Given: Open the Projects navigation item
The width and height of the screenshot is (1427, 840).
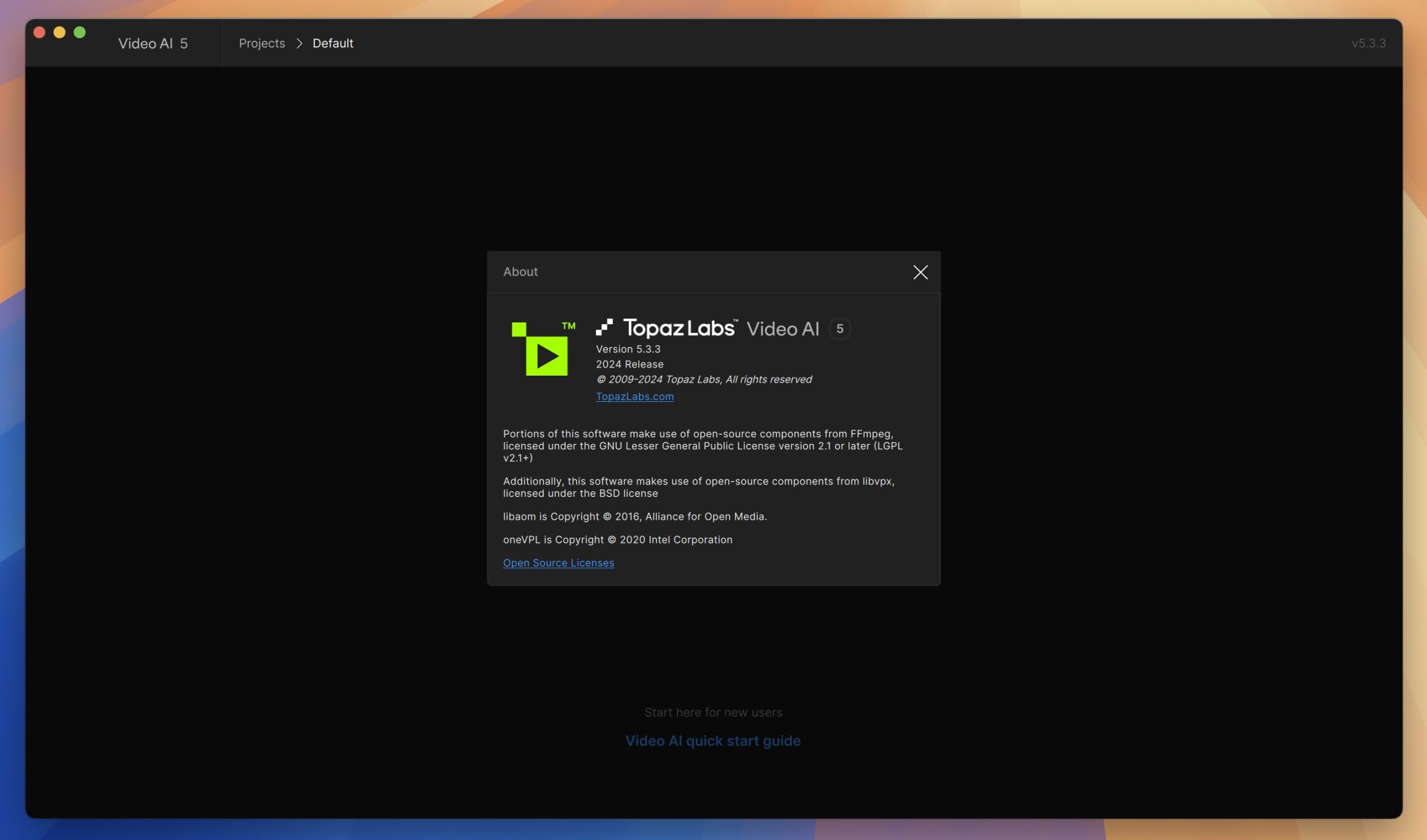Looking at the screenshot, I should click(262, 42).
